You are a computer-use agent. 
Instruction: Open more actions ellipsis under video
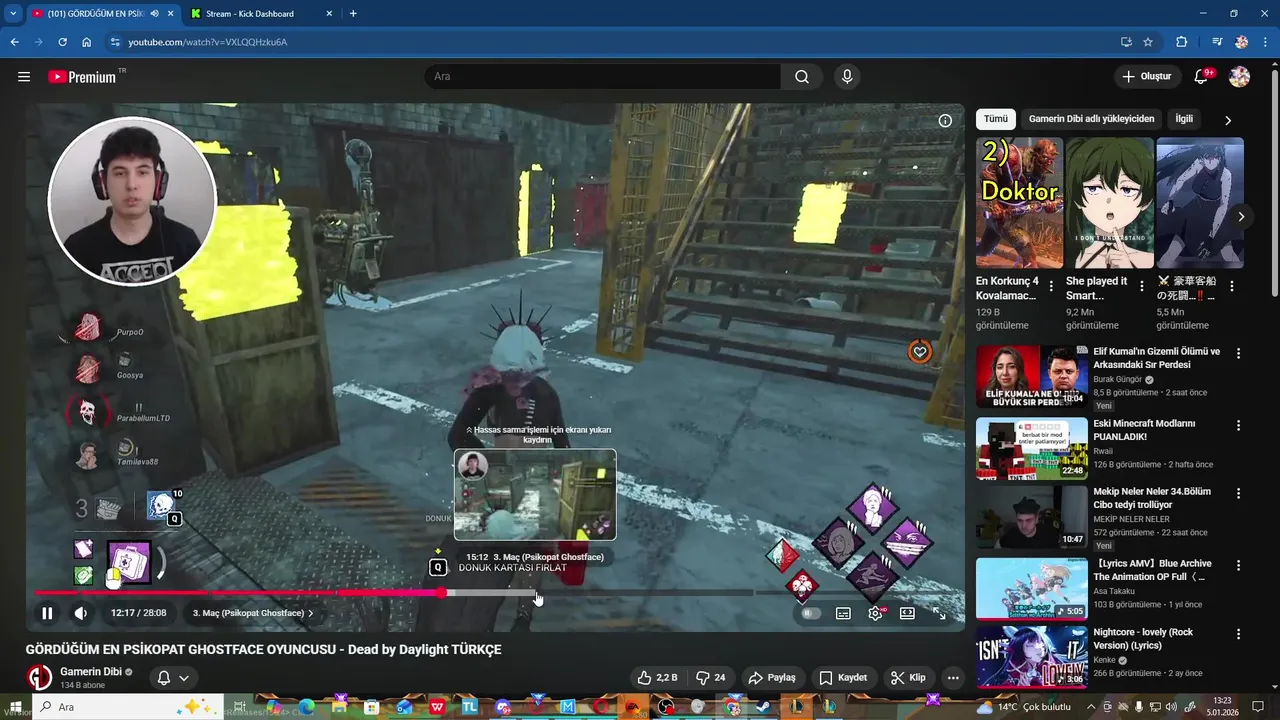pos(953,677)
